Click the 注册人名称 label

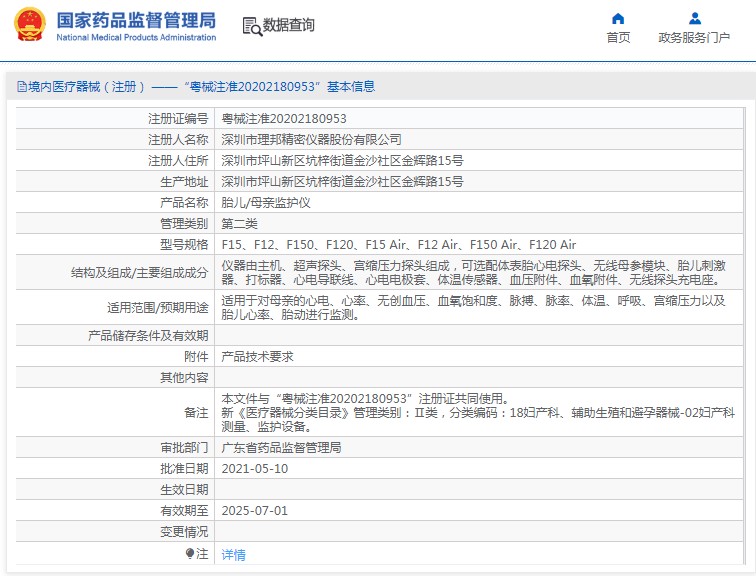[x=178, y=140]
